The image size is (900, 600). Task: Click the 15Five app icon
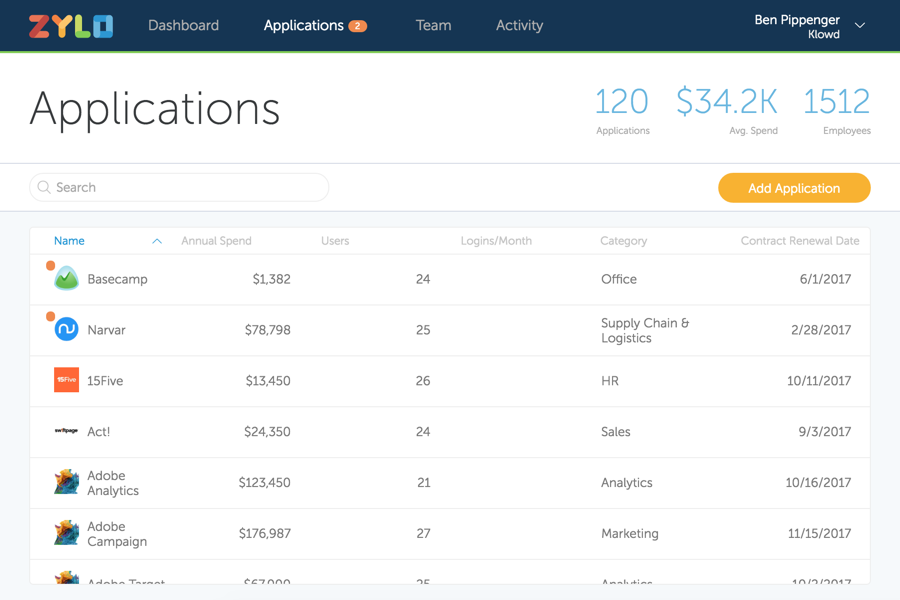tap(66, 380)
